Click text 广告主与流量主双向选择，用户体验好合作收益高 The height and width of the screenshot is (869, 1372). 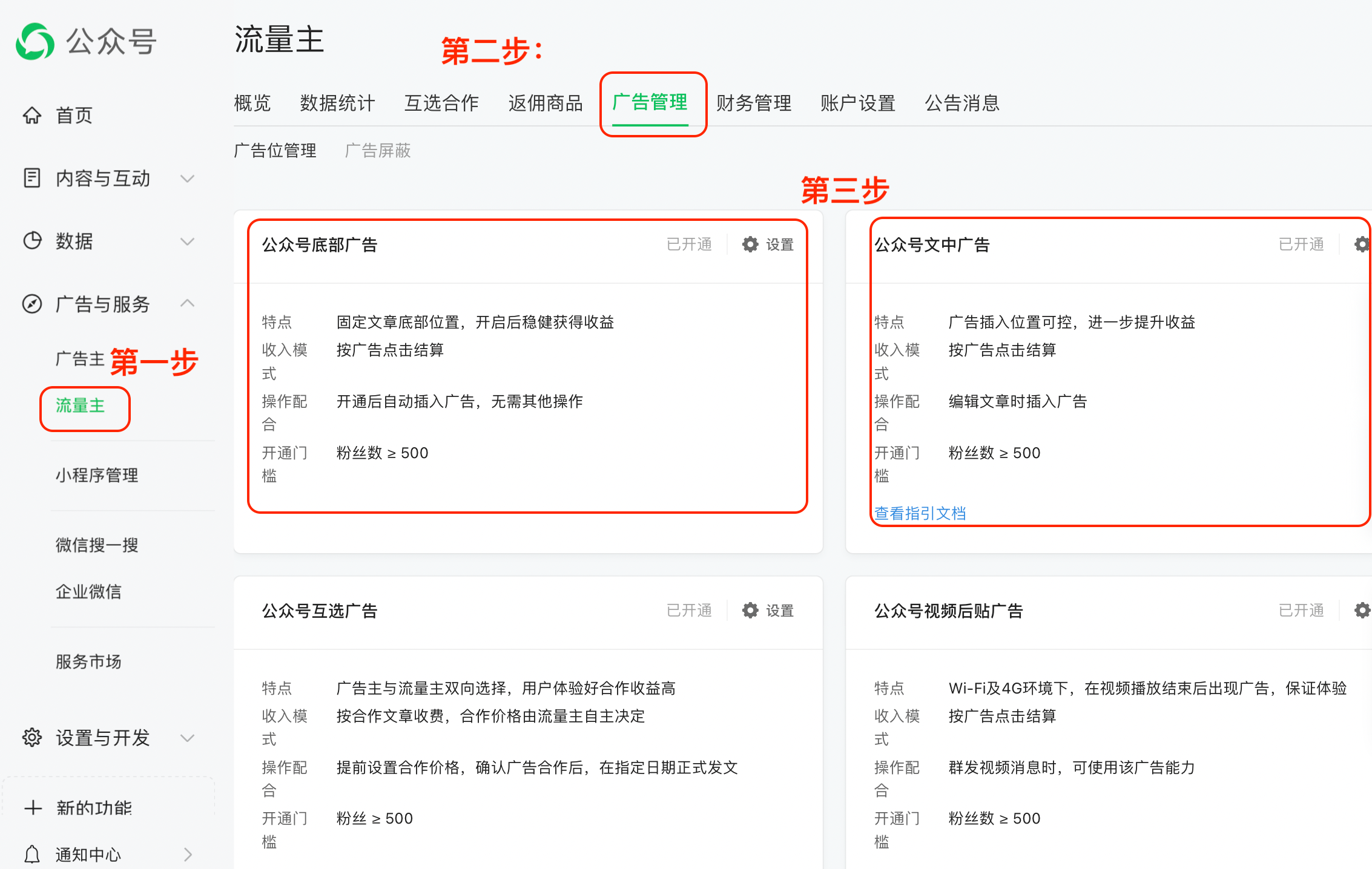(x=506, y=688)
